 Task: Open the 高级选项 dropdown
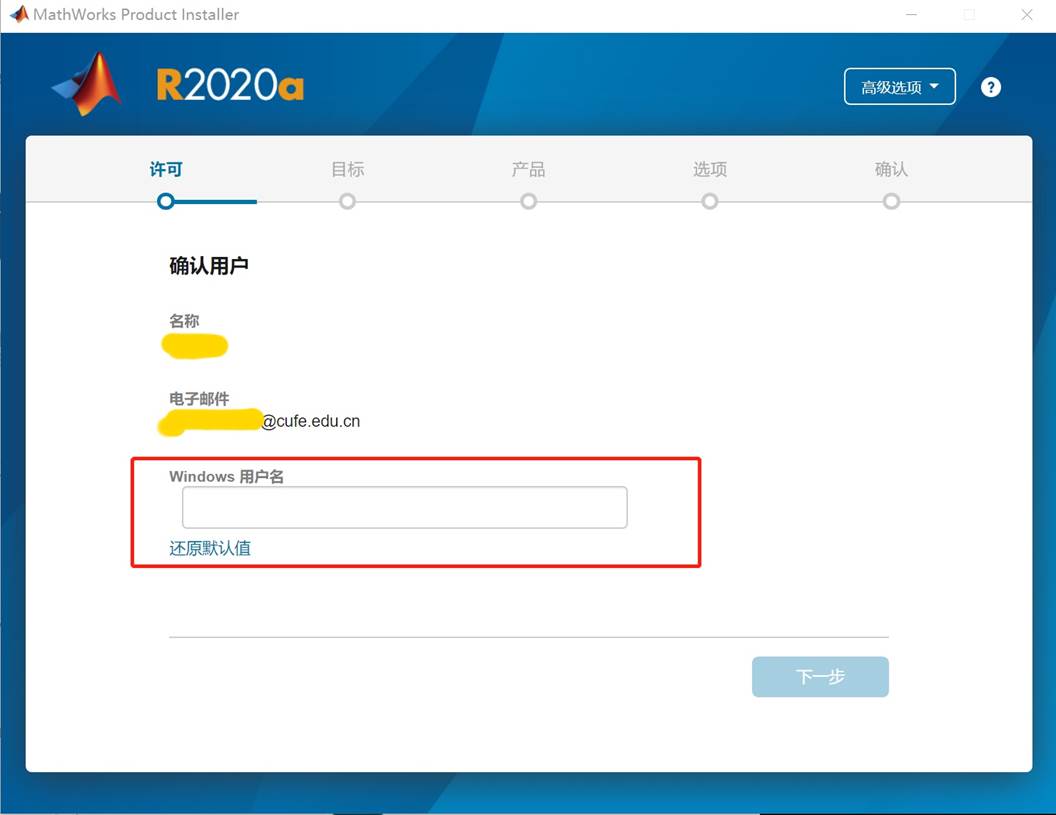tap(899, 87)
